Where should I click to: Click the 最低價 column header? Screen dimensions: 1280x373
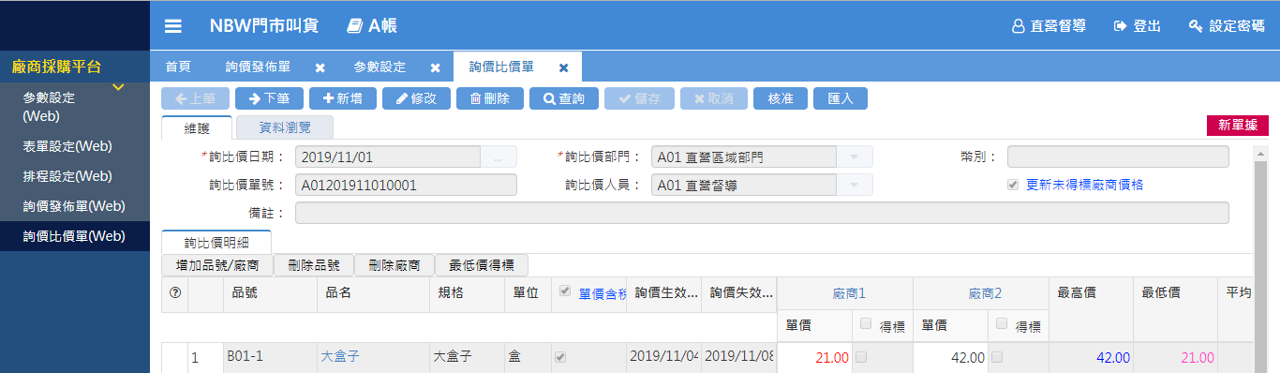(1174, 294)
